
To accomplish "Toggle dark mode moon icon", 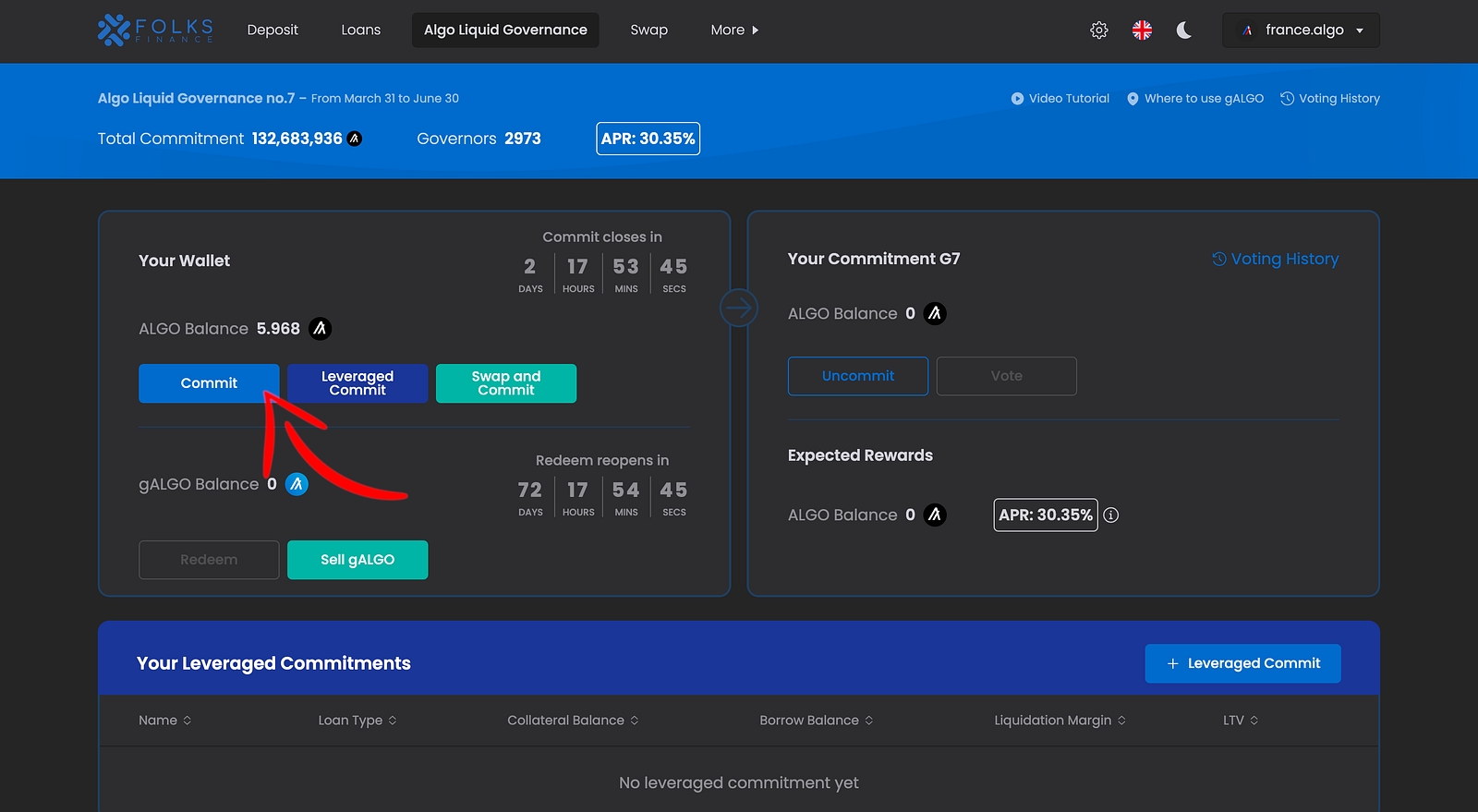I will [x=1183, y=30].
